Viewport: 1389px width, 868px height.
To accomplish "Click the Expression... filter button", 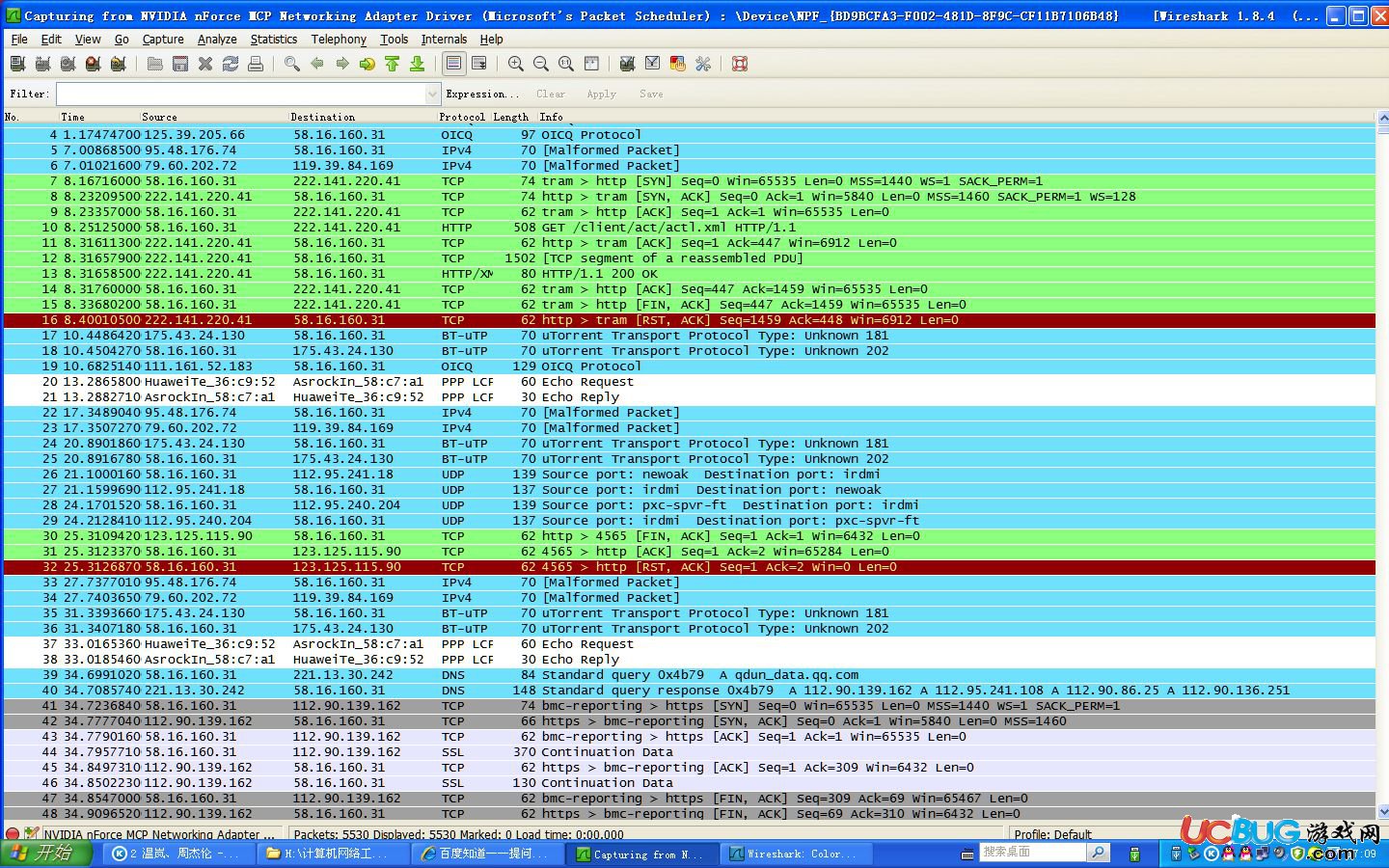I will pyautogui.click(x=482, y=94).
